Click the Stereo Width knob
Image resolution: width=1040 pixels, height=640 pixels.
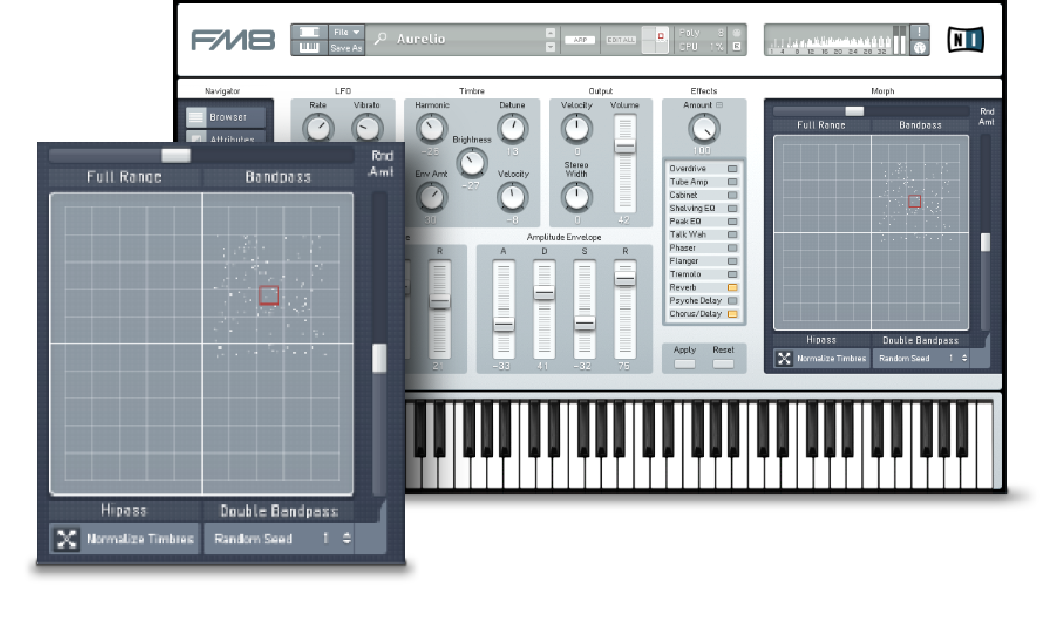(x=576, y=196)
